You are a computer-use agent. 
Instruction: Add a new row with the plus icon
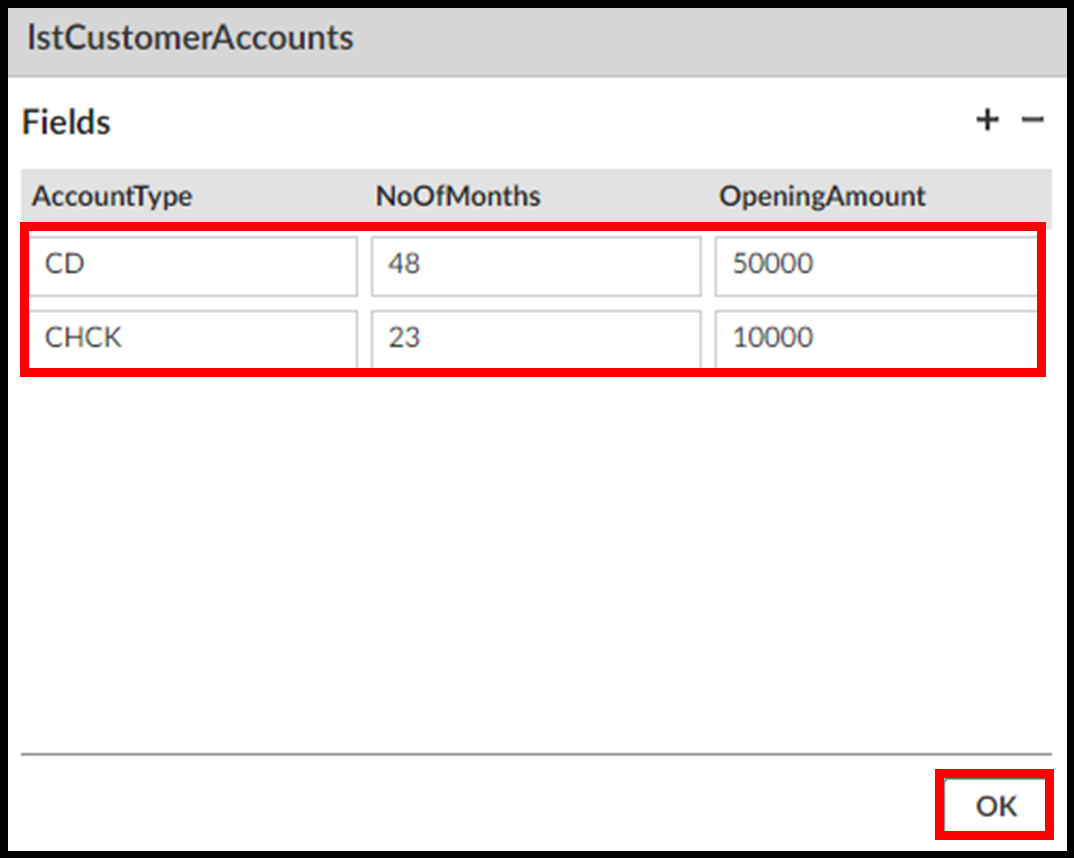click(987, 121)
